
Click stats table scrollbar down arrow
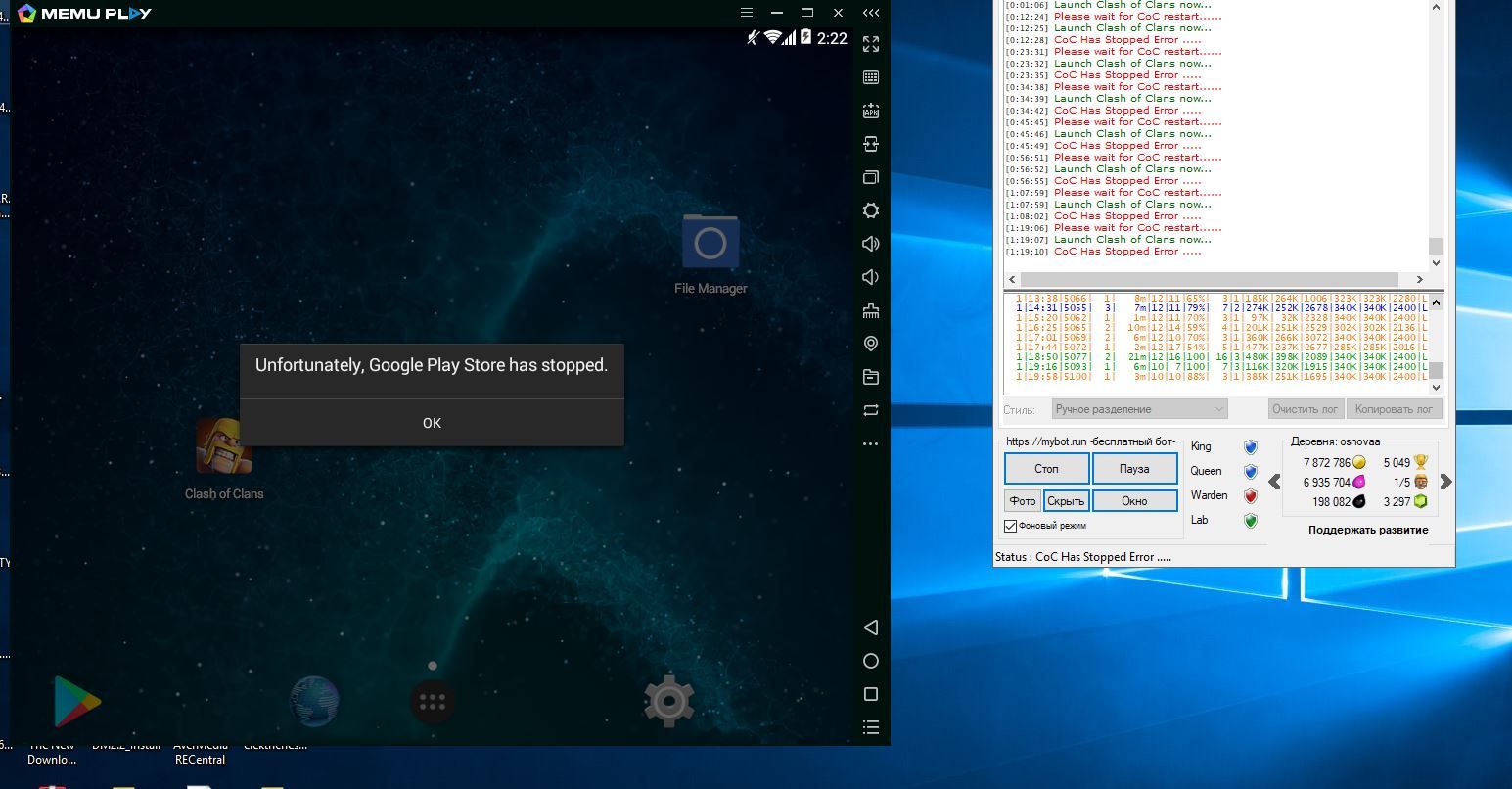(x=1436, y=388)
